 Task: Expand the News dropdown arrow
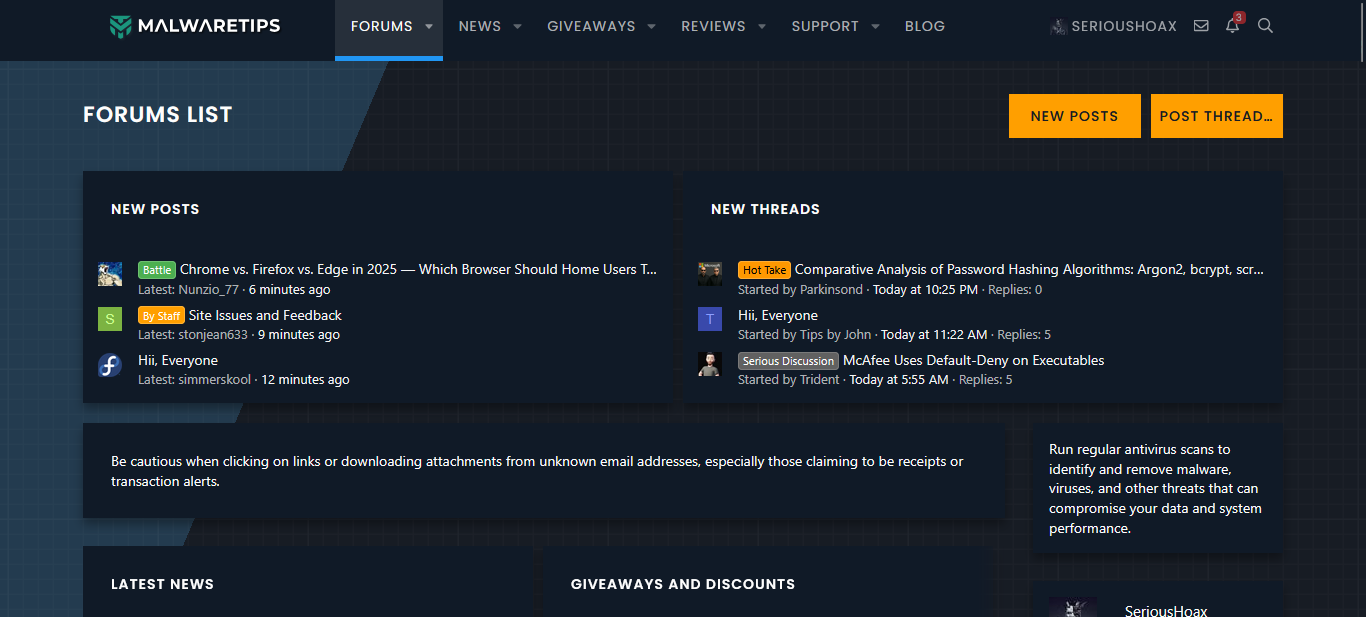pyautogui.click(x=517, y=27)
